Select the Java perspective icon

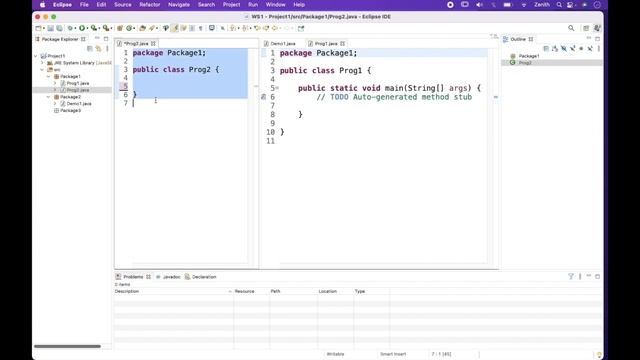point(597,28)
